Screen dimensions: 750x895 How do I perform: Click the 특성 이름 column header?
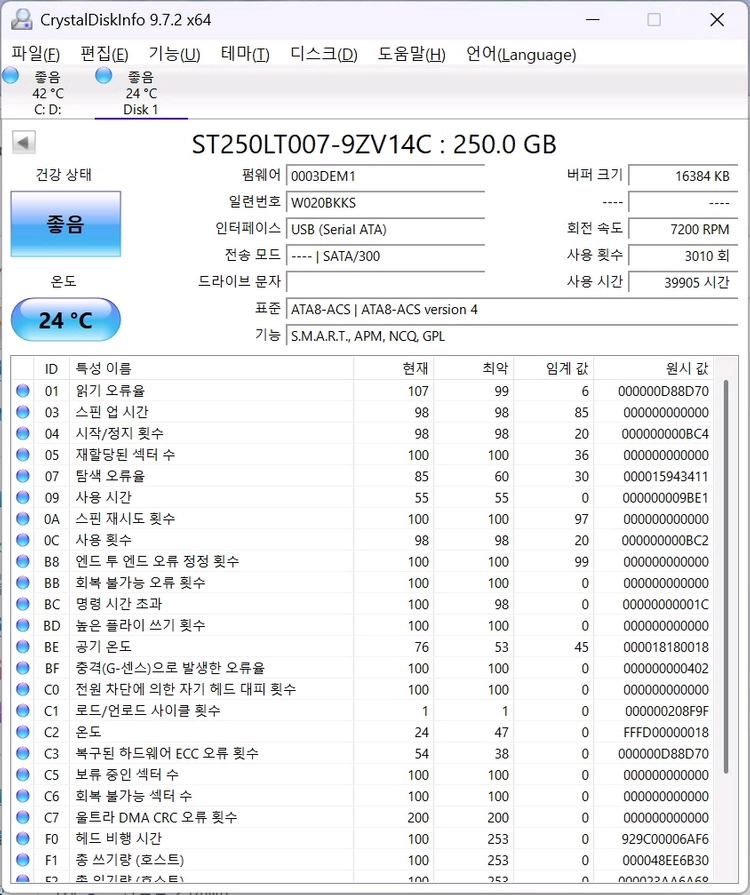[x=211, y=369]
